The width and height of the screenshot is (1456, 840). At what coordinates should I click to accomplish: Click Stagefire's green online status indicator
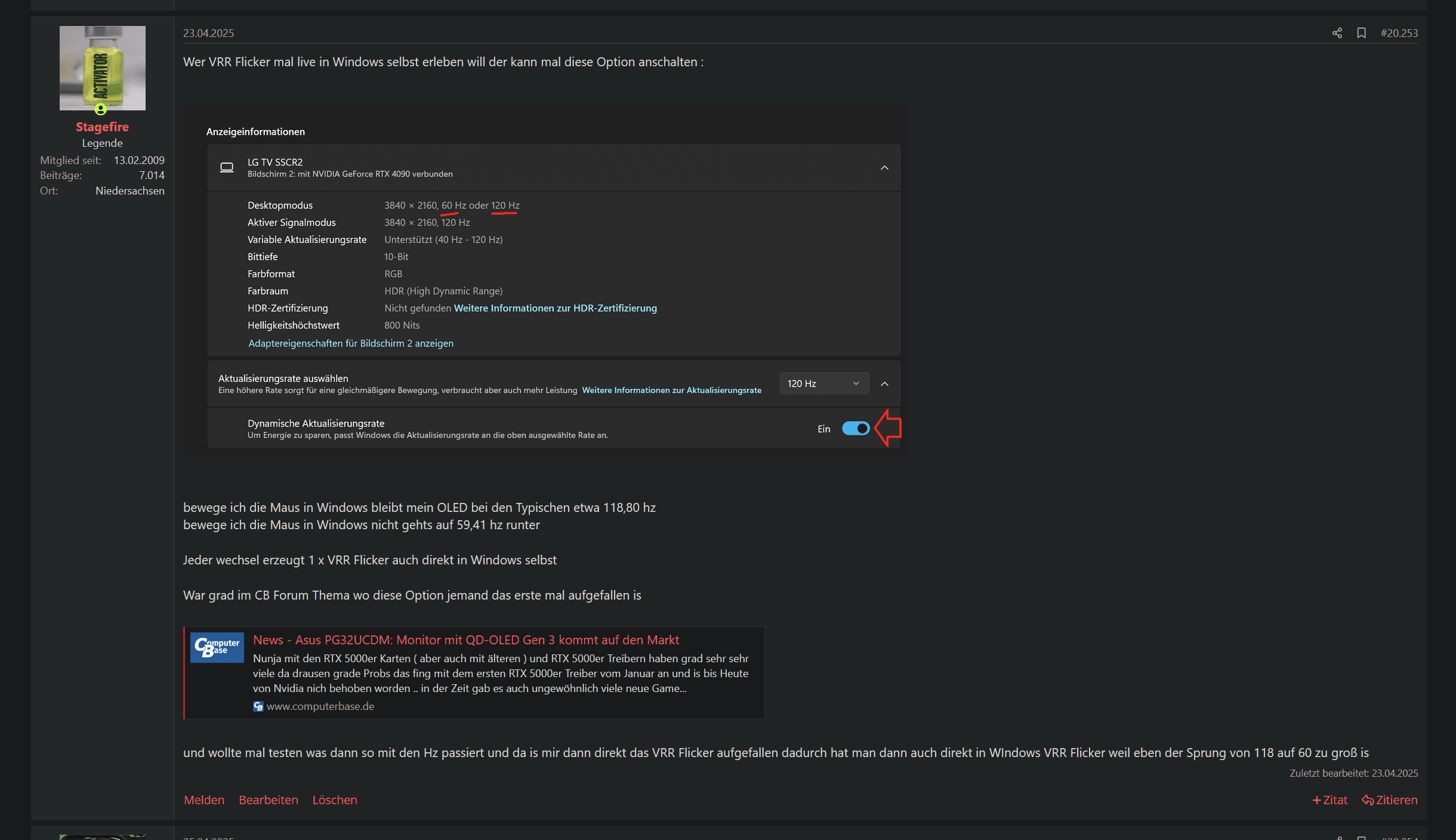100,109
